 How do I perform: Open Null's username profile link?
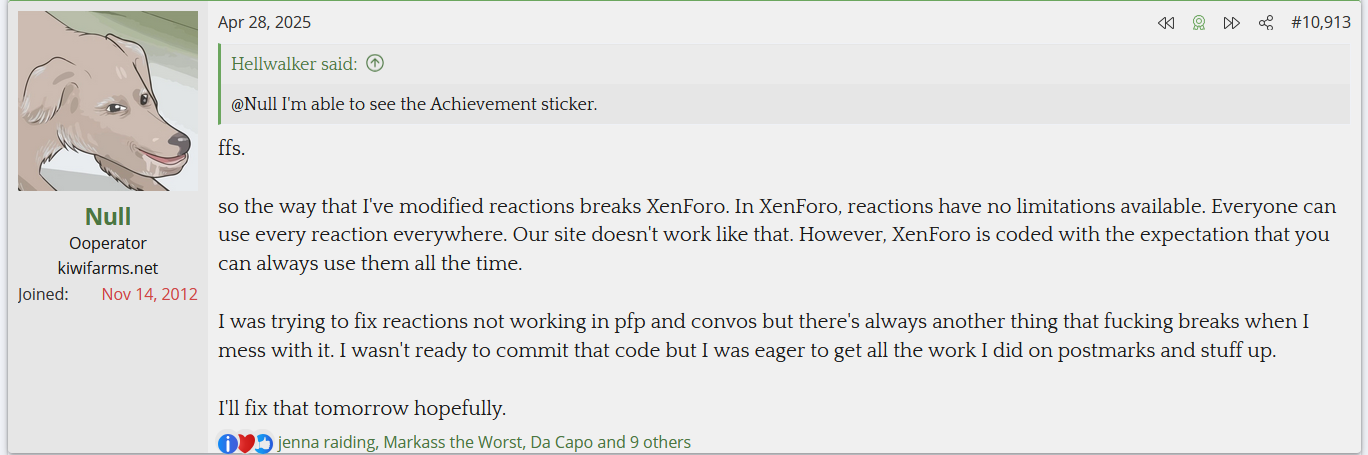pyautogui.click(x=108, y=217)
